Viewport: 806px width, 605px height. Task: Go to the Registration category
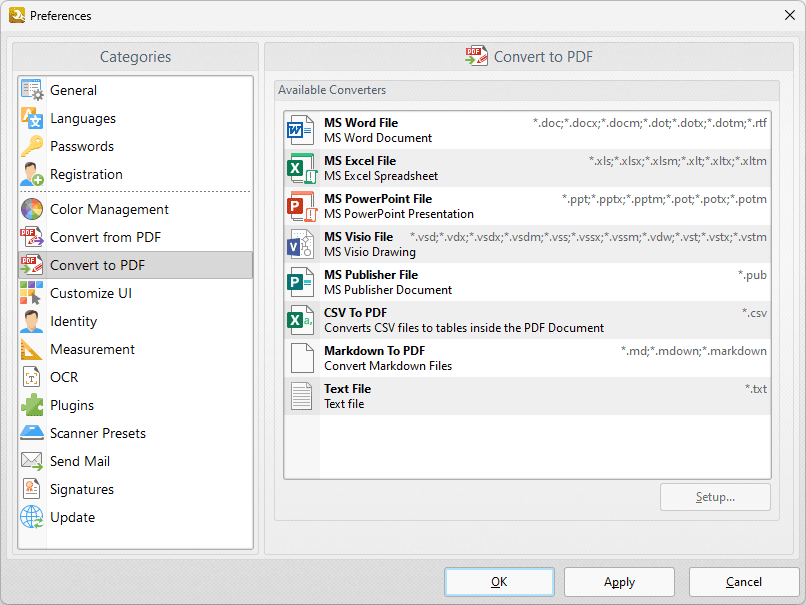click(x=86, y=175)
